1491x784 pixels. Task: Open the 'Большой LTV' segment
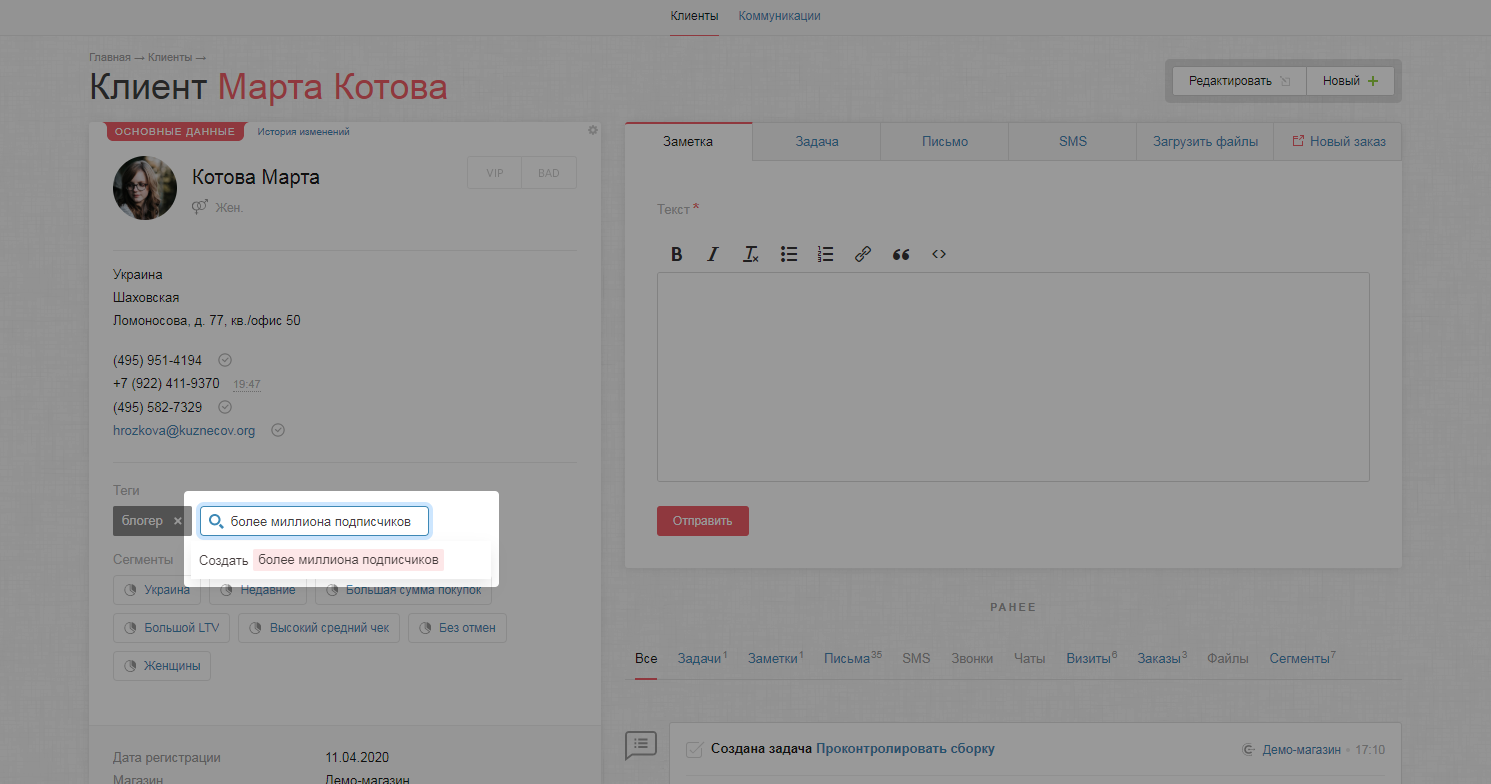click(172, 628)
